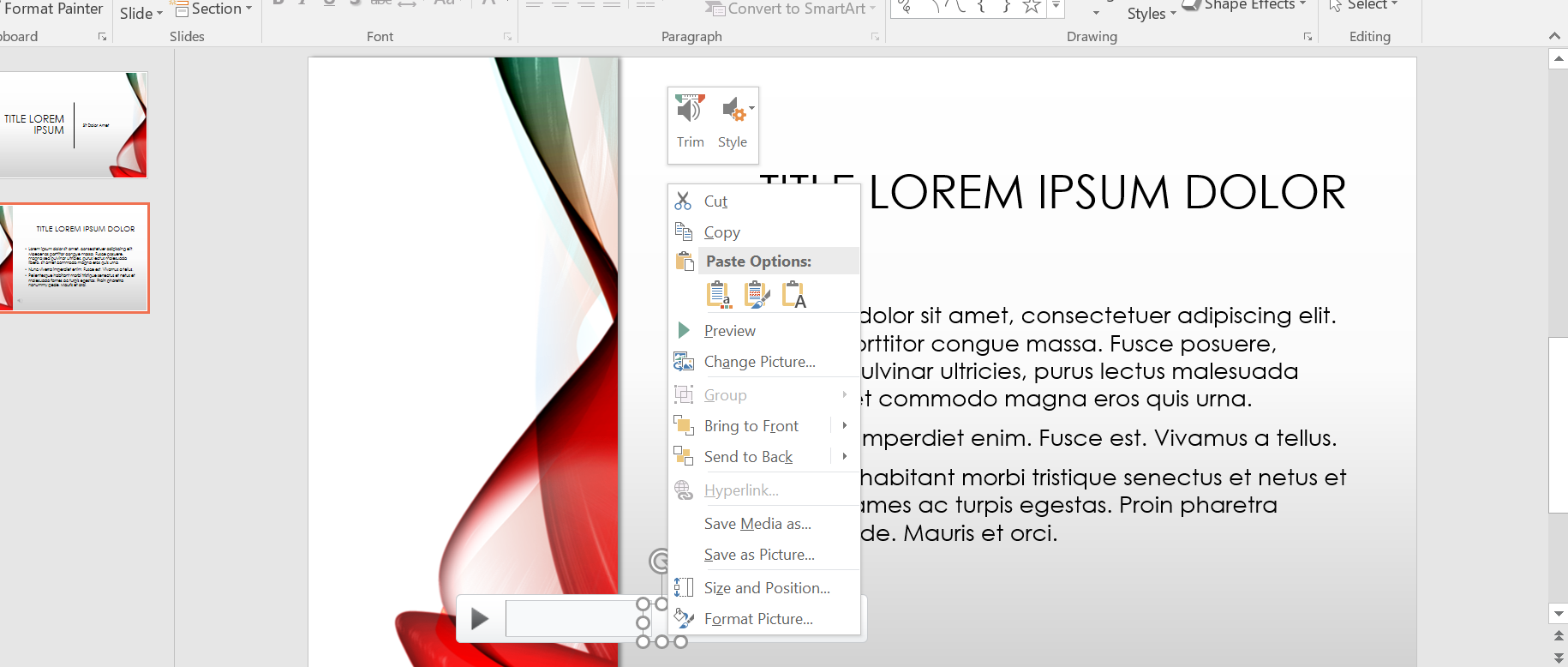1568x667 pixels.
Task: Click the audio playback progress bar
Action: pos(570,618)
